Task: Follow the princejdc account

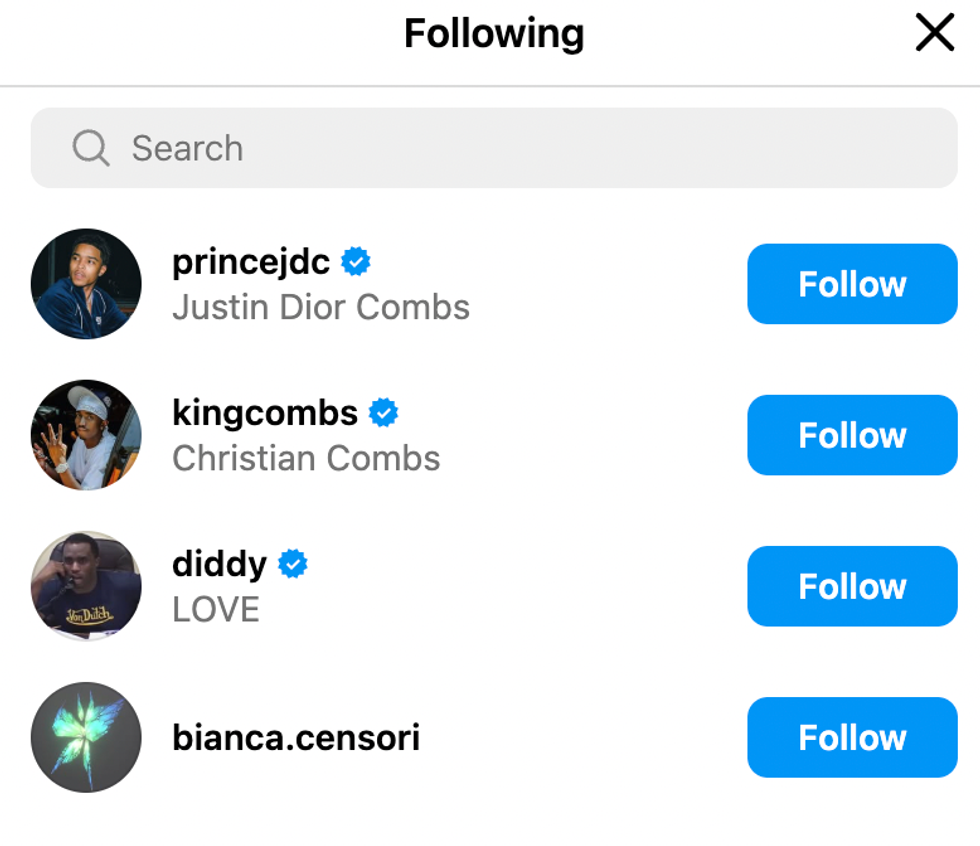Action: (x=852, y=284)
